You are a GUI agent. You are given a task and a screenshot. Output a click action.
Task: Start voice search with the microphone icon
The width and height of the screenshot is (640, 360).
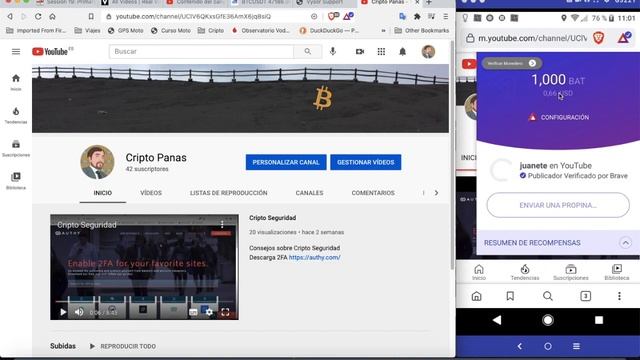[x=333, y=51]
